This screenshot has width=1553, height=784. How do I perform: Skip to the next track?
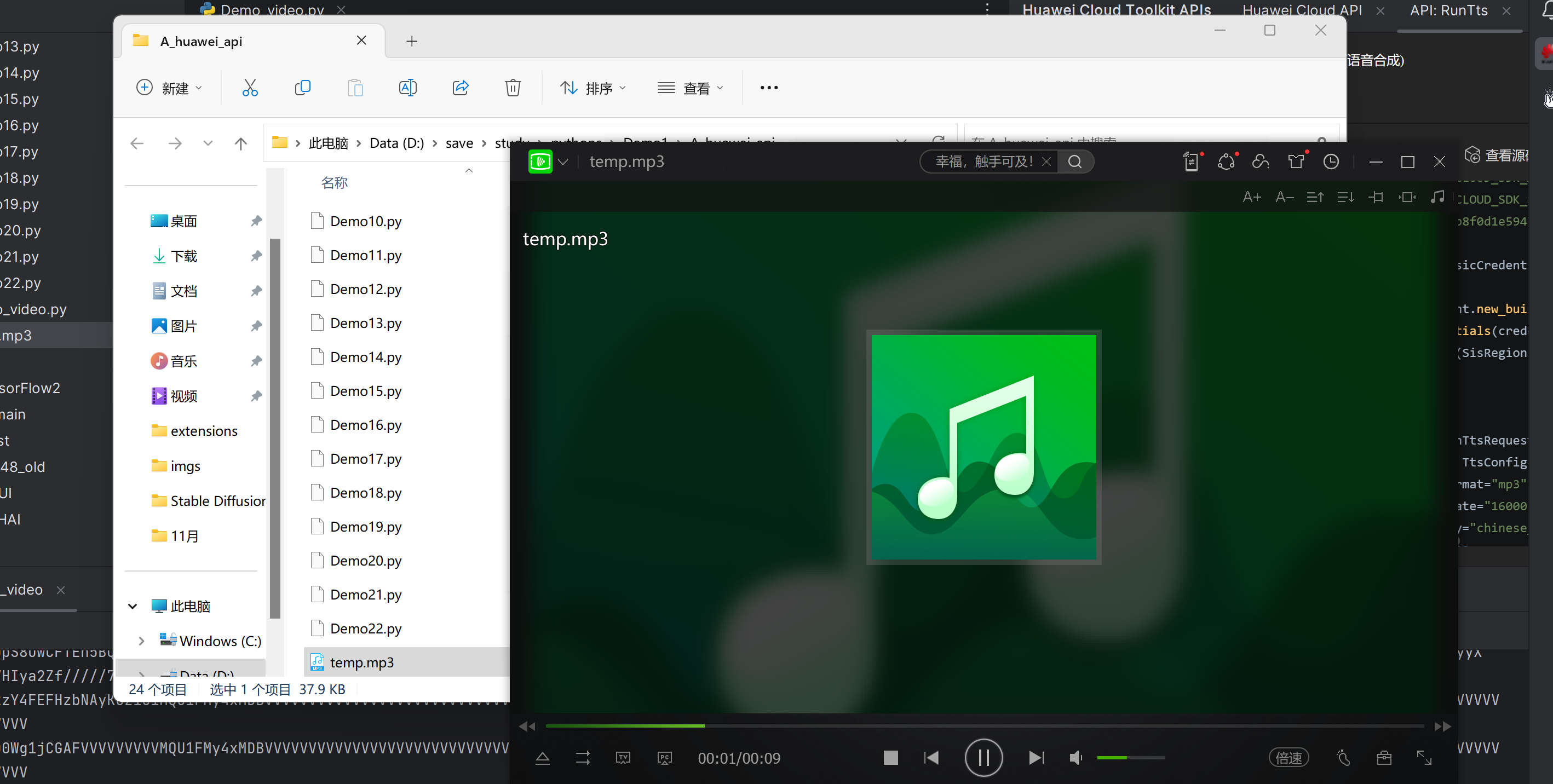tap(1036, 758)
